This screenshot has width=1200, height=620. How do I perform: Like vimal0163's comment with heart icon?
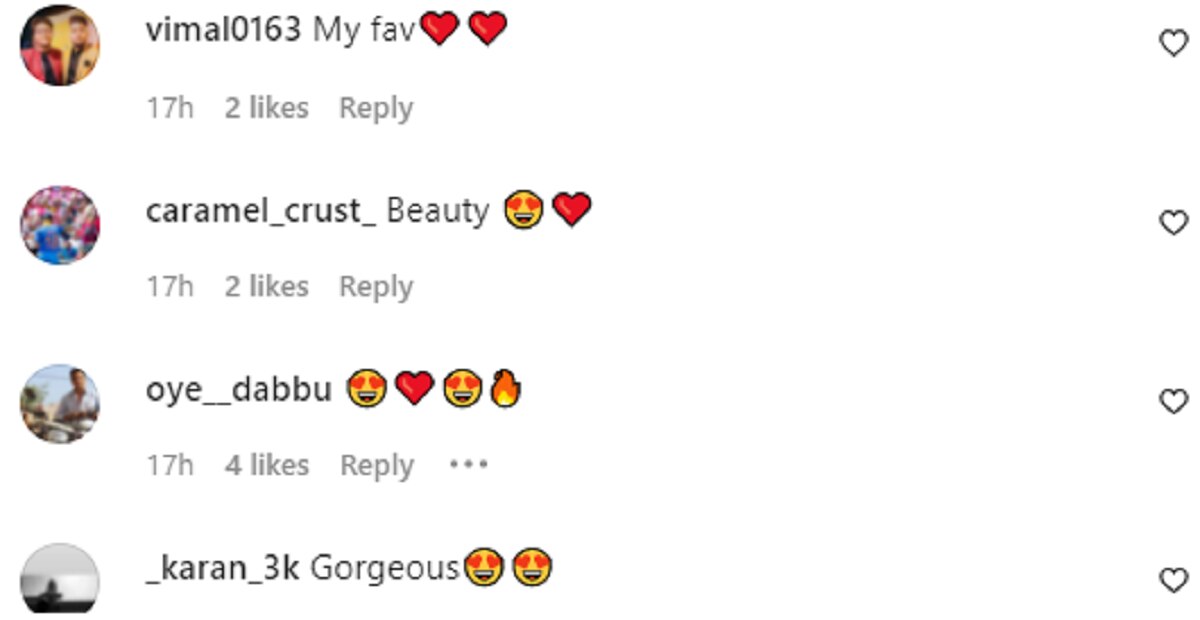pyautogui.click(x=1172, y=43)
